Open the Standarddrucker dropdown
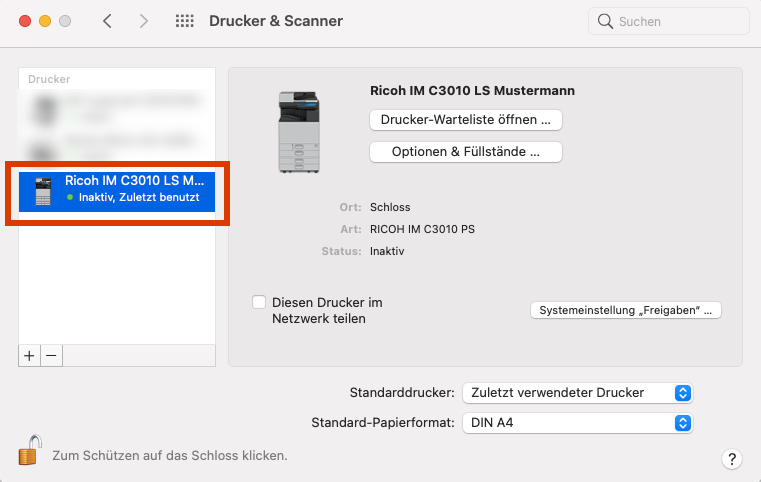The height and width of the screenshot is (482, 761). (578, 393)
